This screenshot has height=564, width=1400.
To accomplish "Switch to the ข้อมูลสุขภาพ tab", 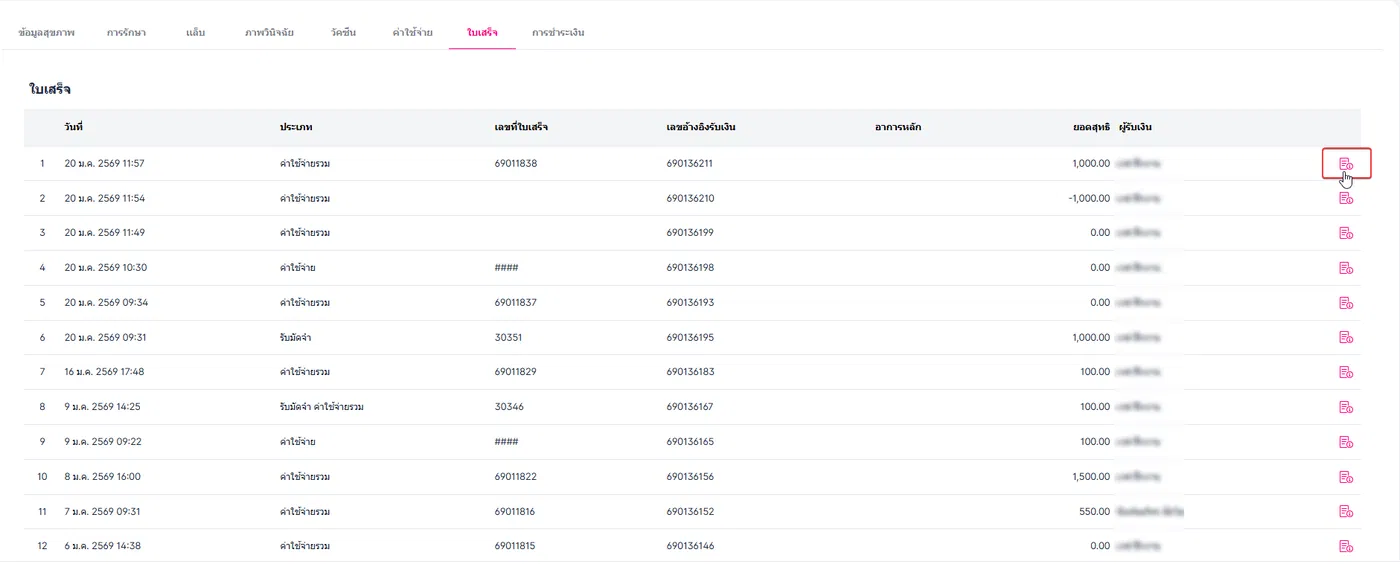I will [x=46, y=33].
